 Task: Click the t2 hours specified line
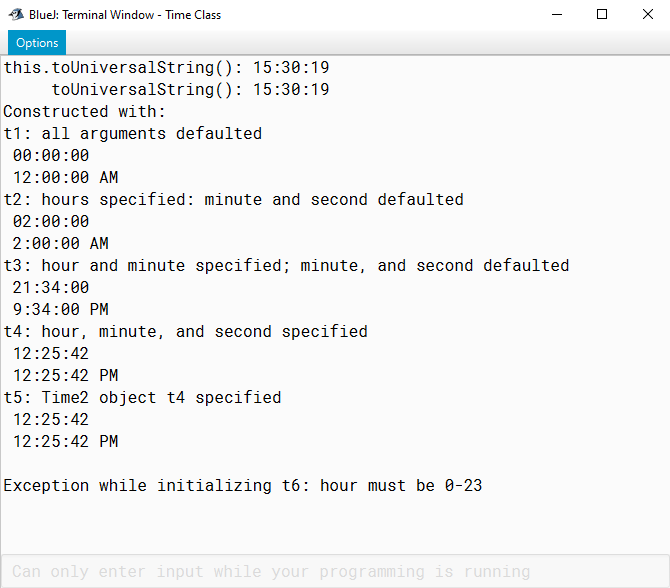tap(233, 200)
